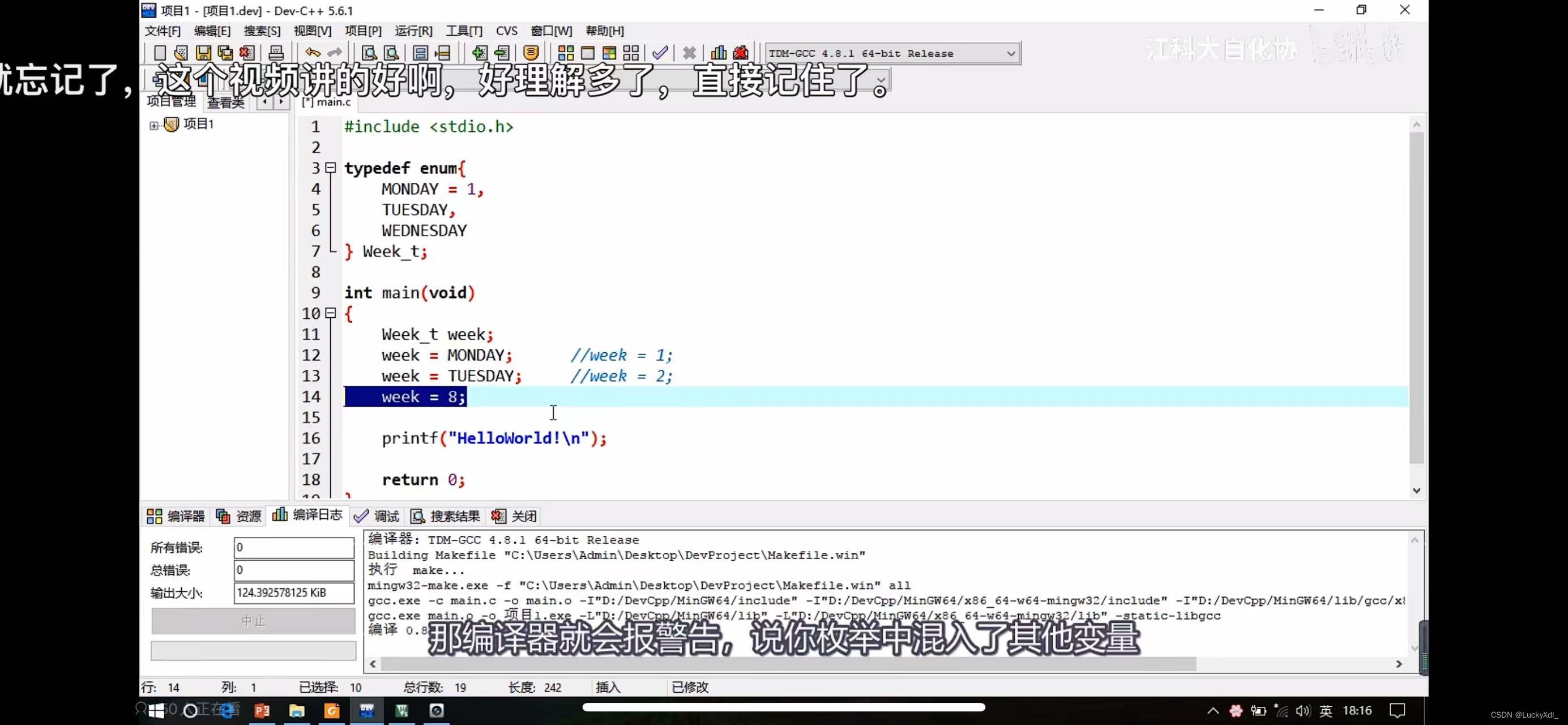Click the Print icon in toolbar
Viewport: 1568px width, 725px height.
pos(276,53)
